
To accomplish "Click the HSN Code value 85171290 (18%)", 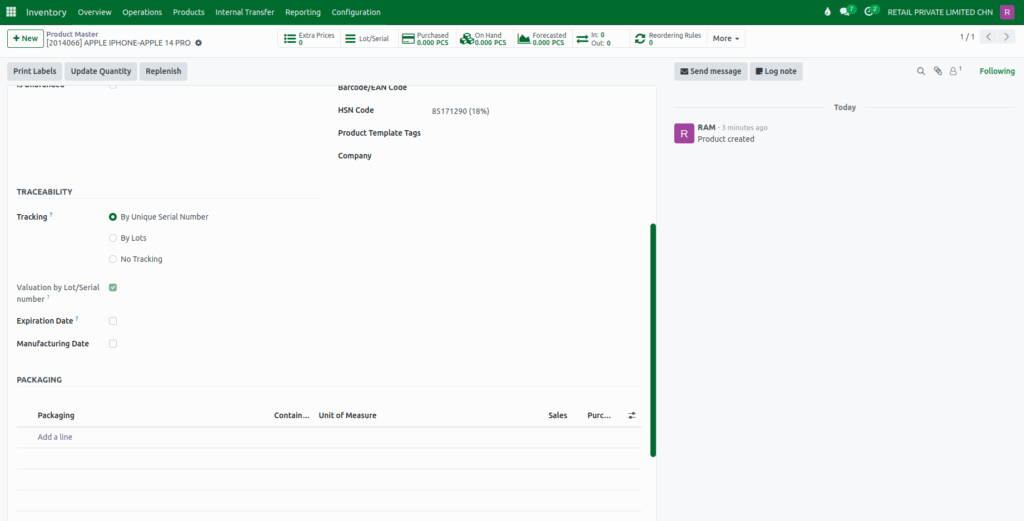I will [460, 111].
